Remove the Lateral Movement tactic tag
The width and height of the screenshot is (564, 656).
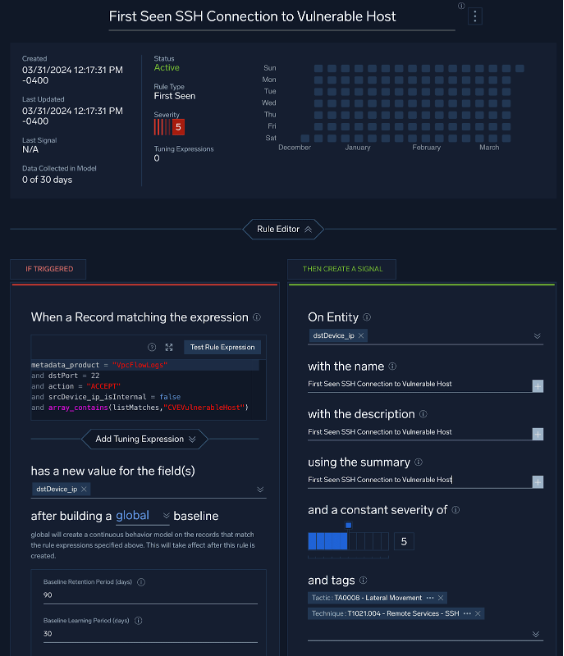[x=441, y=598]
